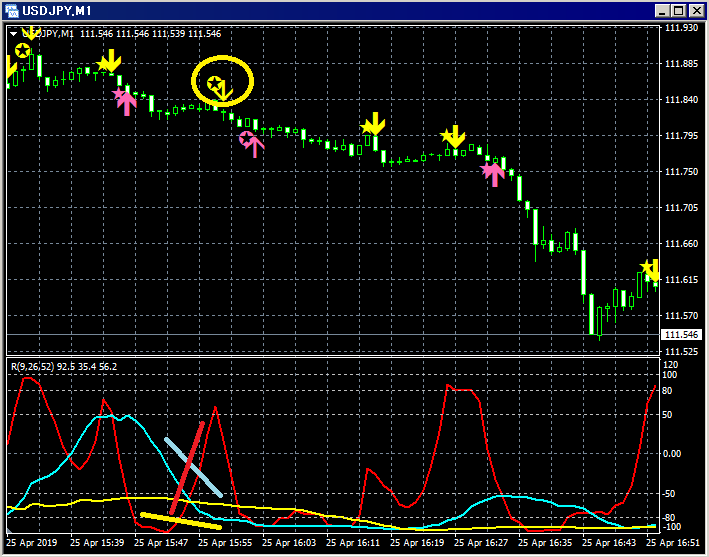Click the R(9,26,52) indicator label
Image resolution: width=709 pixels, height=557 pixels.
point(33,367)
